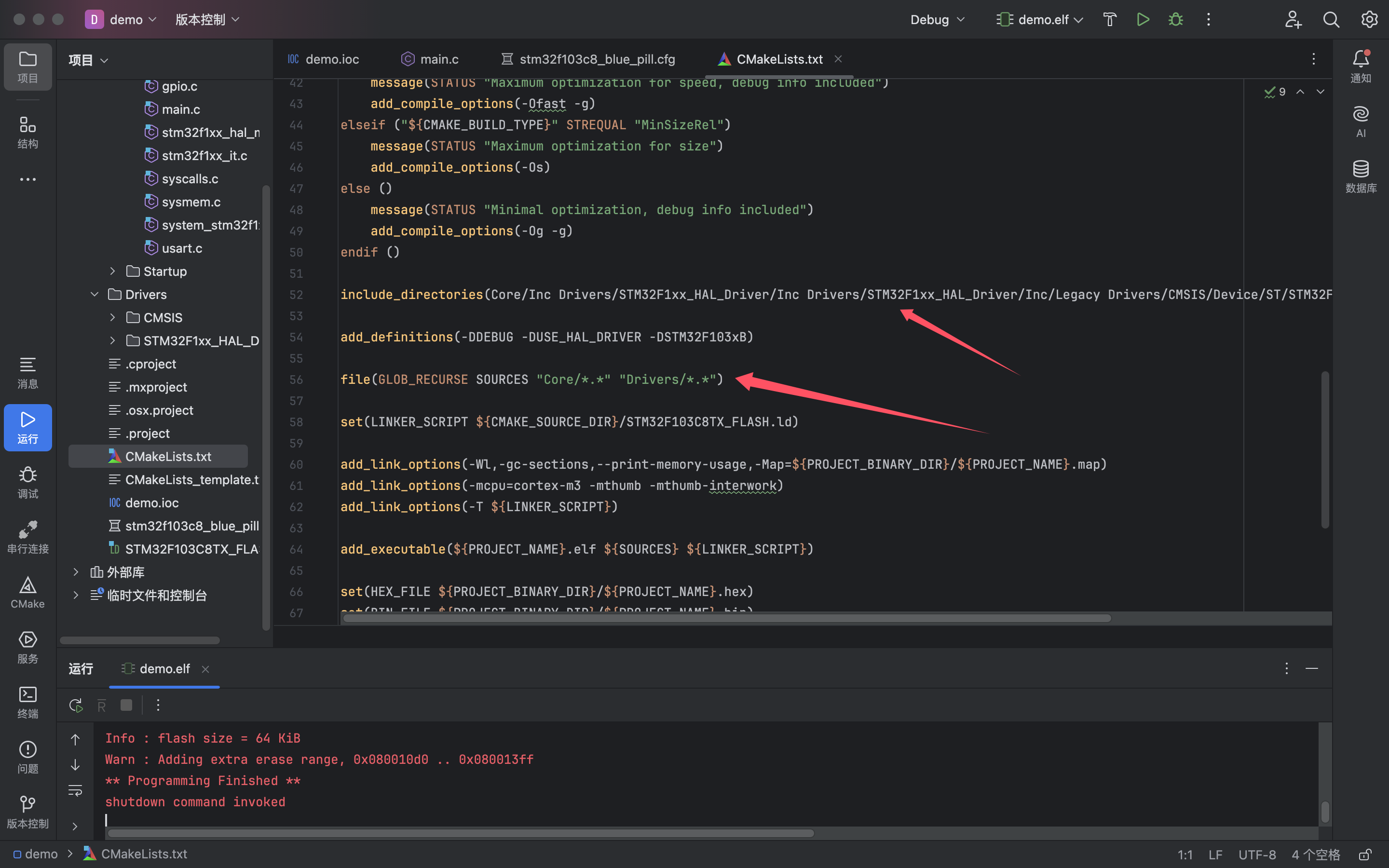The width and height of the screenshot is (1389, 868).
Task: Switch to the main.c editor tab
Action: (431, 59)
